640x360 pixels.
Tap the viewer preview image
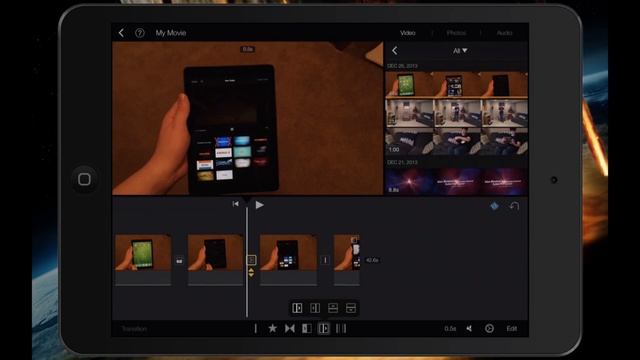click(x=248, y=118)
